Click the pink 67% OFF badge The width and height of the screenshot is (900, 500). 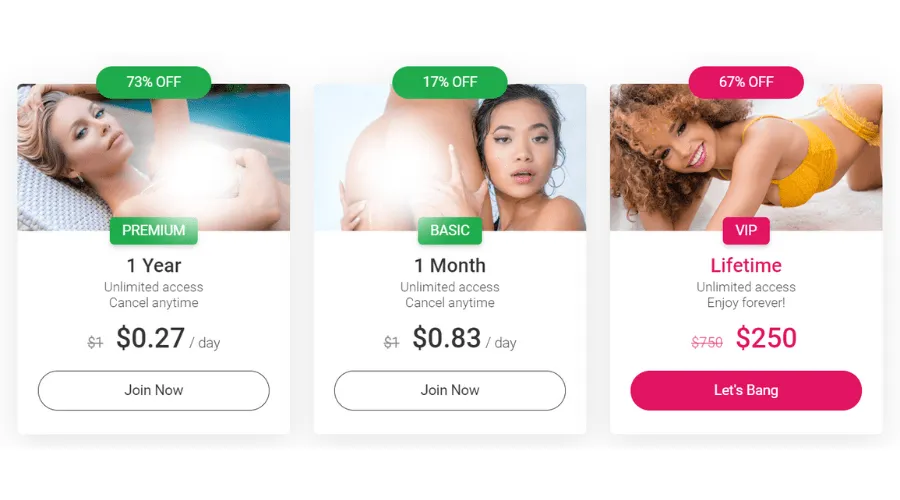pyautogui.click(x=745, y=82)
